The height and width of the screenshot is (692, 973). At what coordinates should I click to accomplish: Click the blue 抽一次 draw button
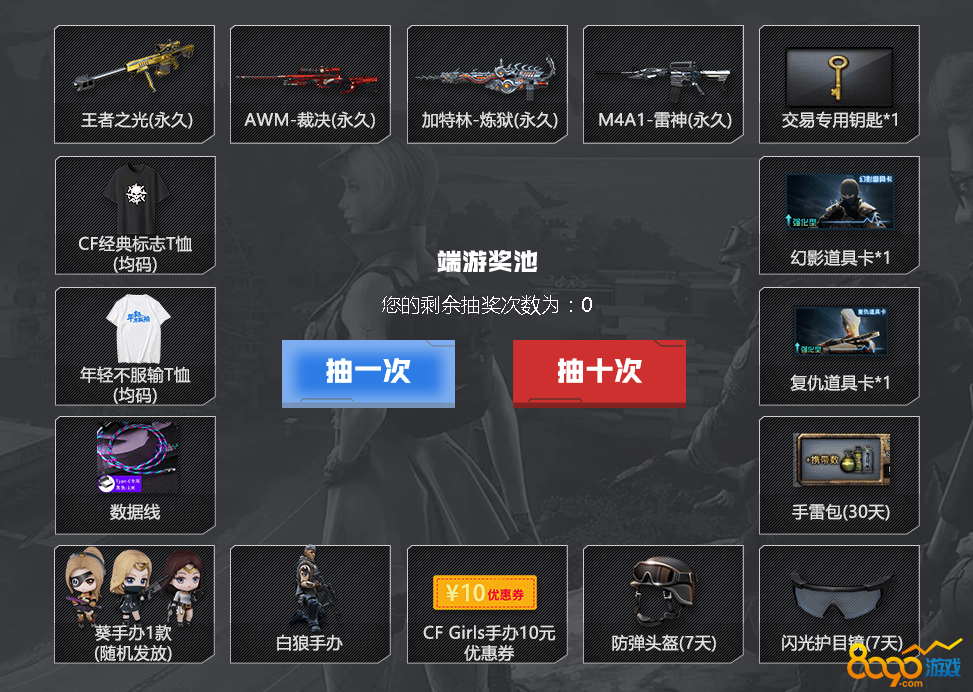pos(368,374)
